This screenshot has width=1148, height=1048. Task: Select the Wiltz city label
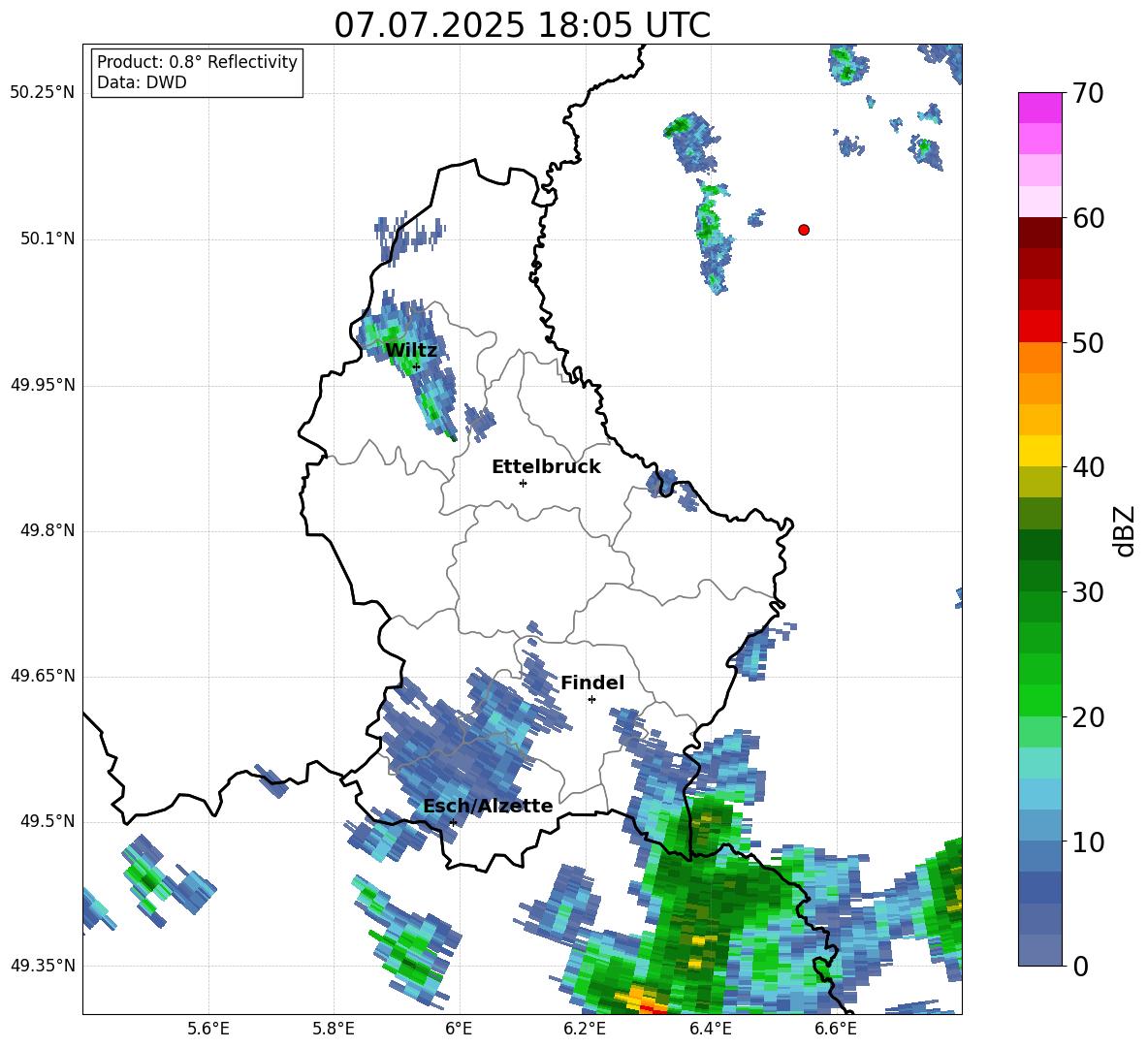pyautogui.click(x=411, y=350)
